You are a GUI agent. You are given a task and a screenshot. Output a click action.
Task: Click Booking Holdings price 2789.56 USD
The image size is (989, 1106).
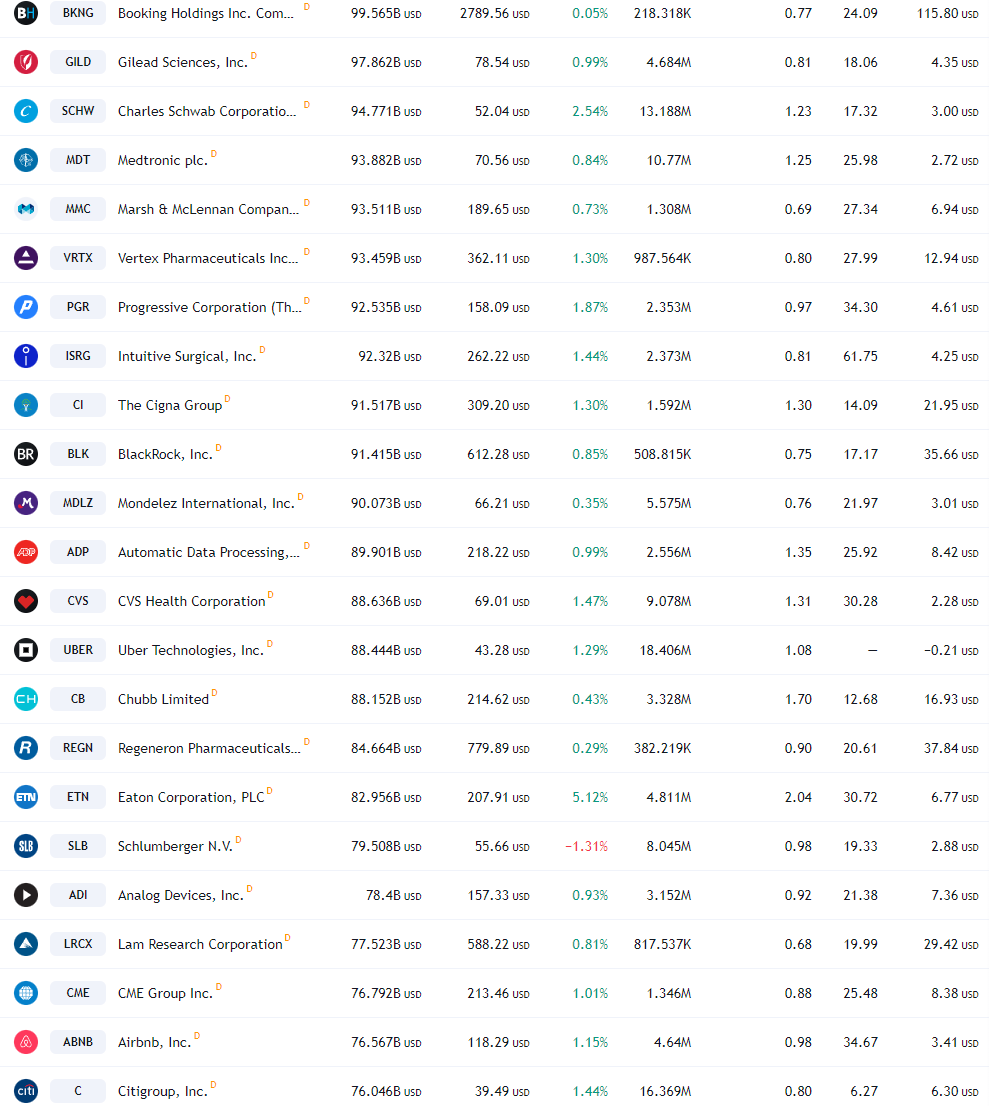coord(494,13)
